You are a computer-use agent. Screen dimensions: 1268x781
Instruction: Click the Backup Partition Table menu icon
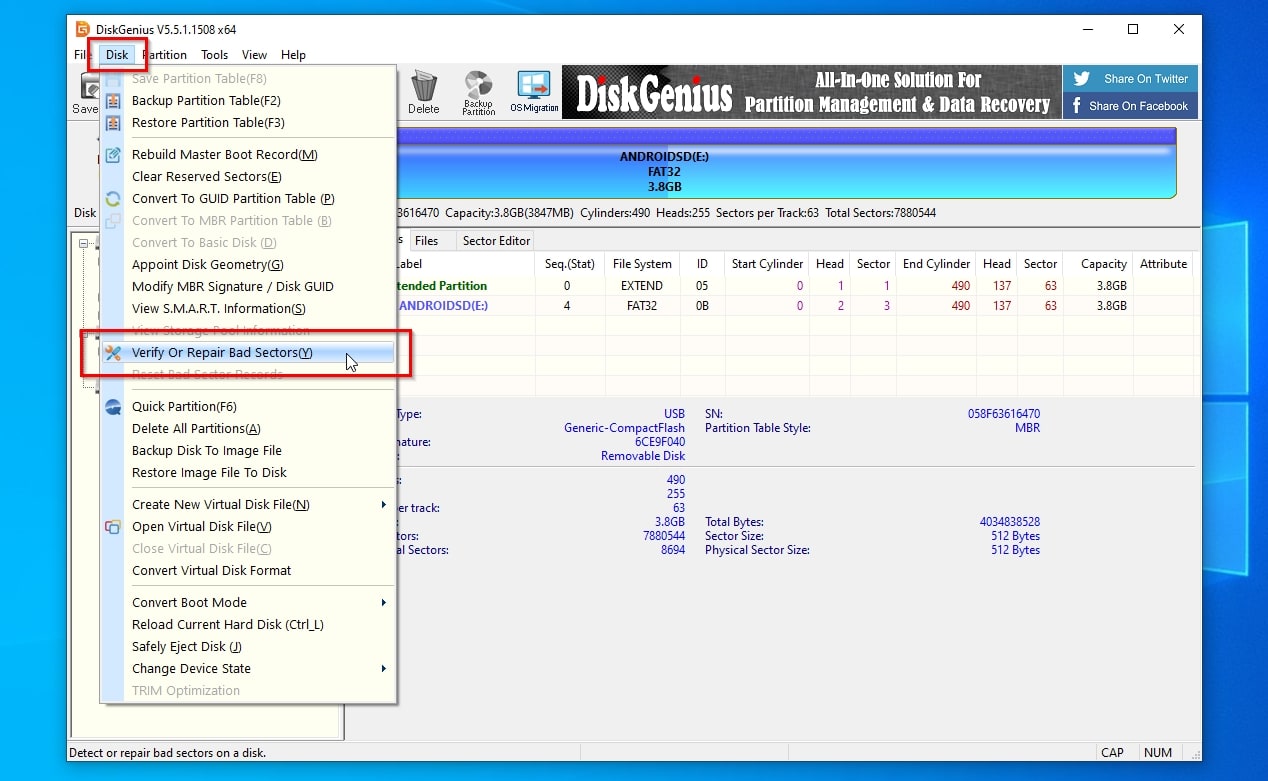[x=113, y=101]
